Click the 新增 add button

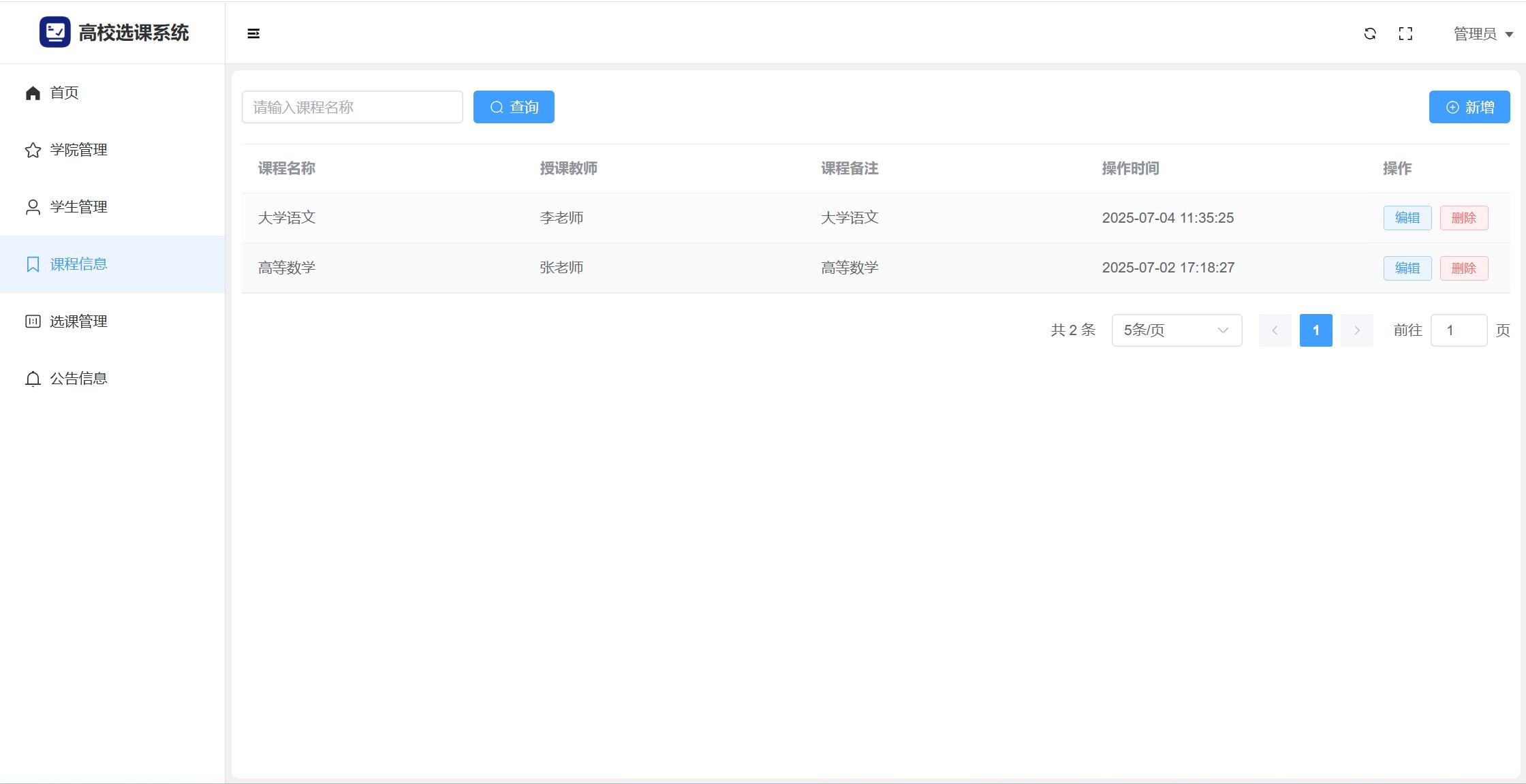(1469, 107)
